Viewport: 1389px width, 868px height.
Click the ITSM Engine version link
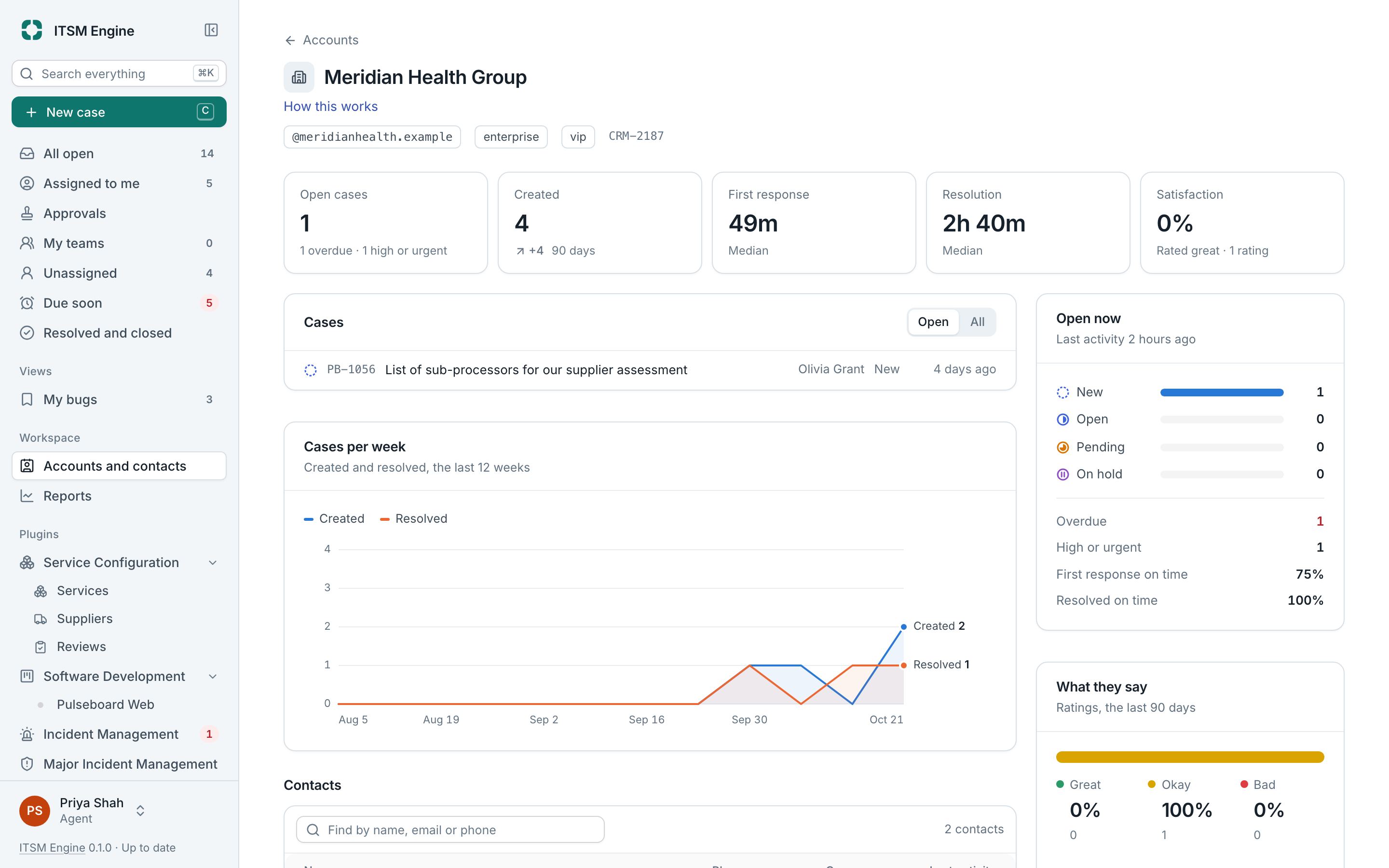click(x=52, y=847)
